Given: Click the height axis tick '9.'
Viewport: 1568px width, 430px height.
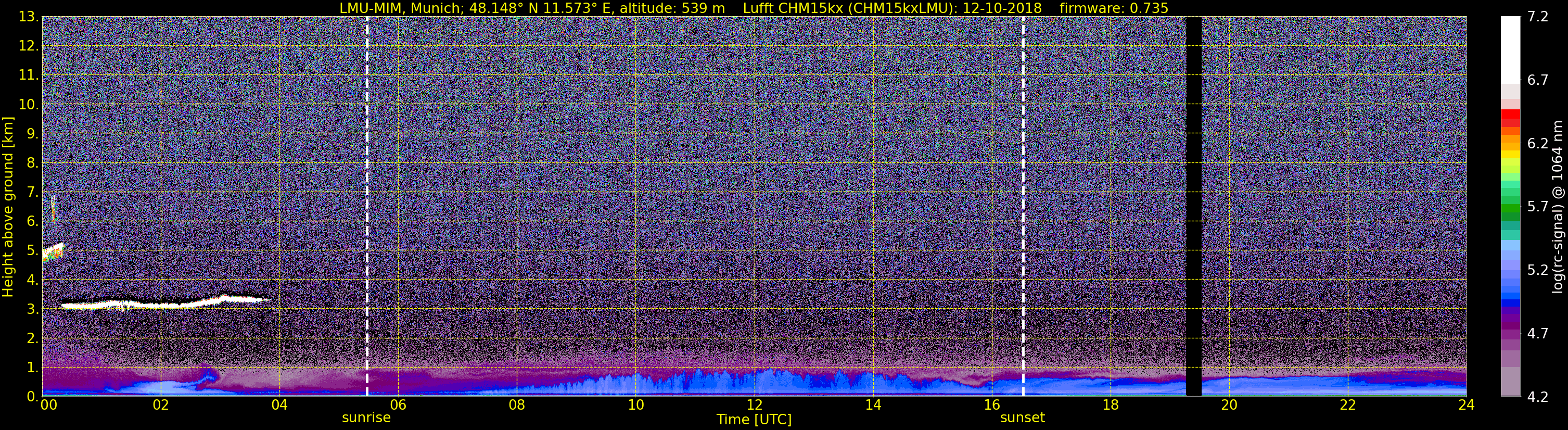Looking at the screenshot, I should point(32,134).
